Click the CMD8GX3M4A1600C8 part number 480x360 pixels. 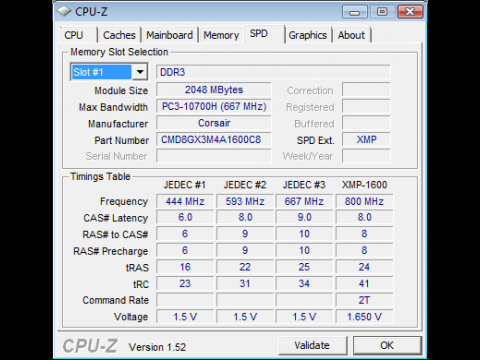pos(214,139)
